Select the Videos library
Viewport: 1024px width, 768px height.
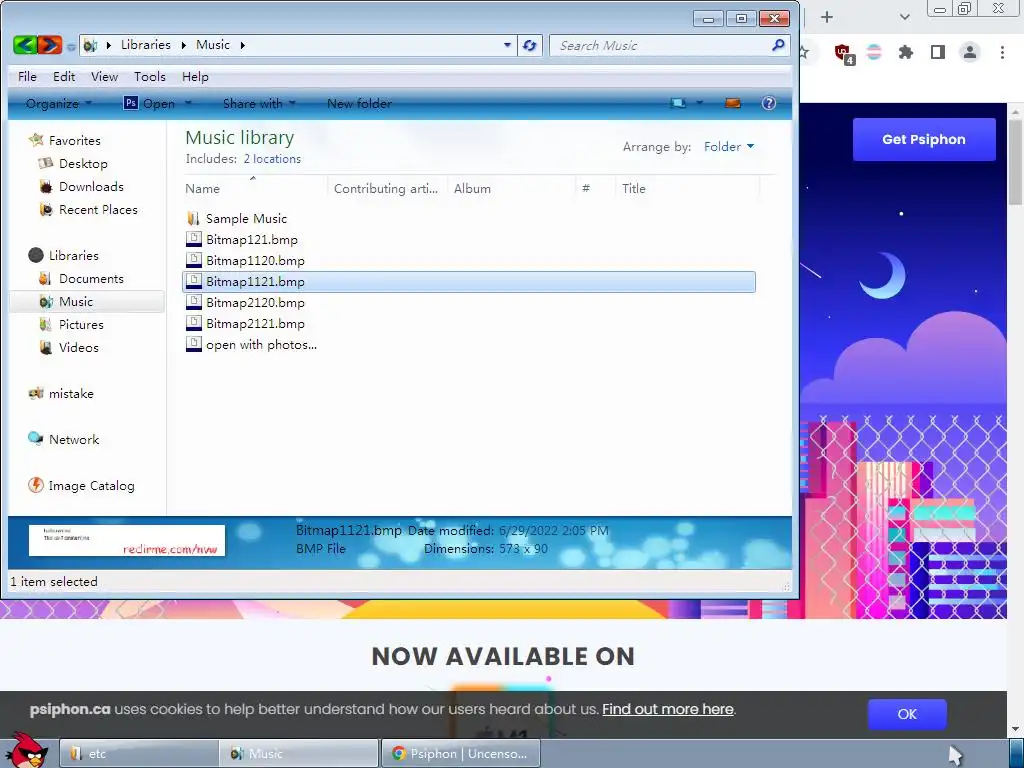78,347
